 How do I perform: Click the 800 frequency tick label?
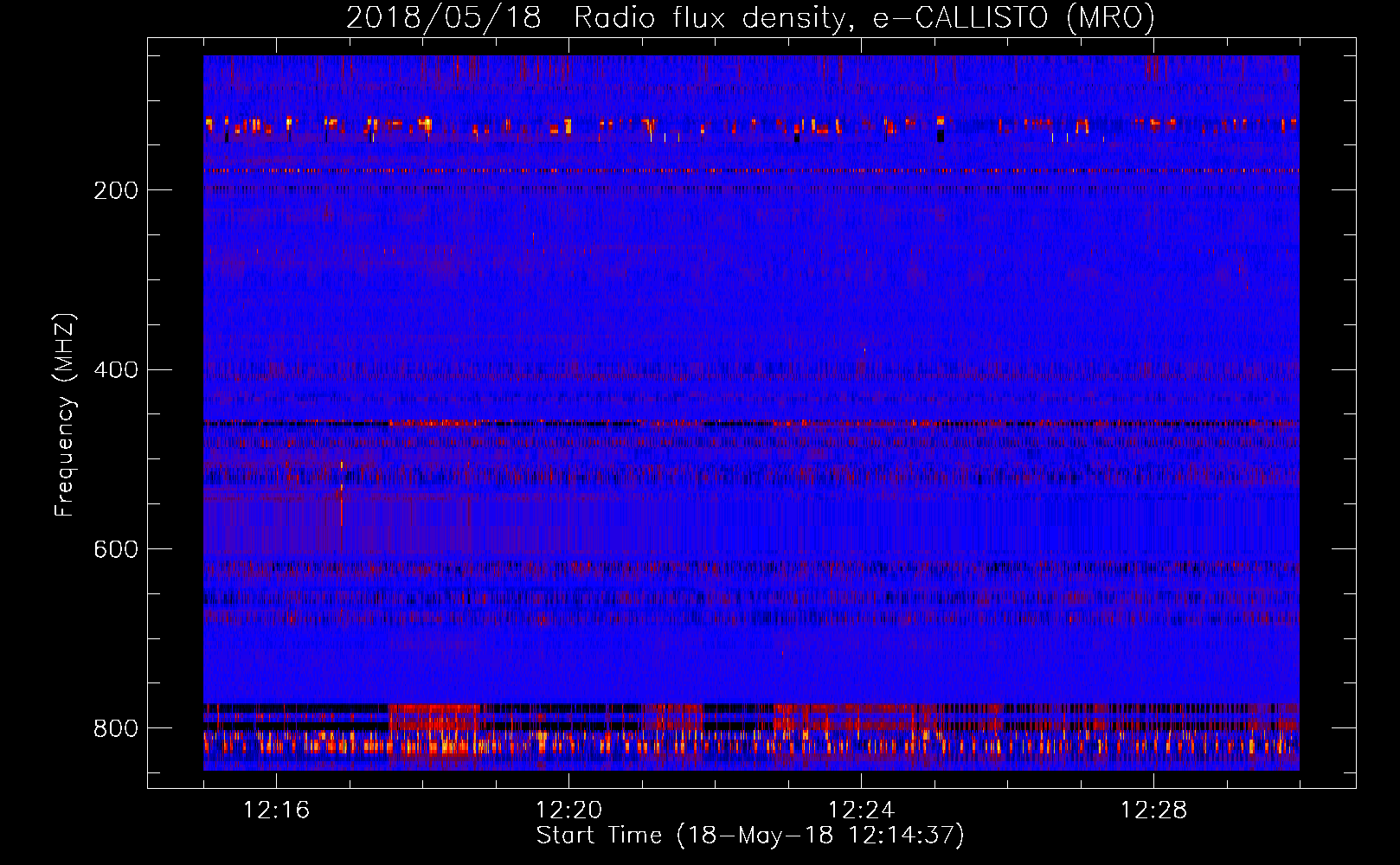(116, 728)
